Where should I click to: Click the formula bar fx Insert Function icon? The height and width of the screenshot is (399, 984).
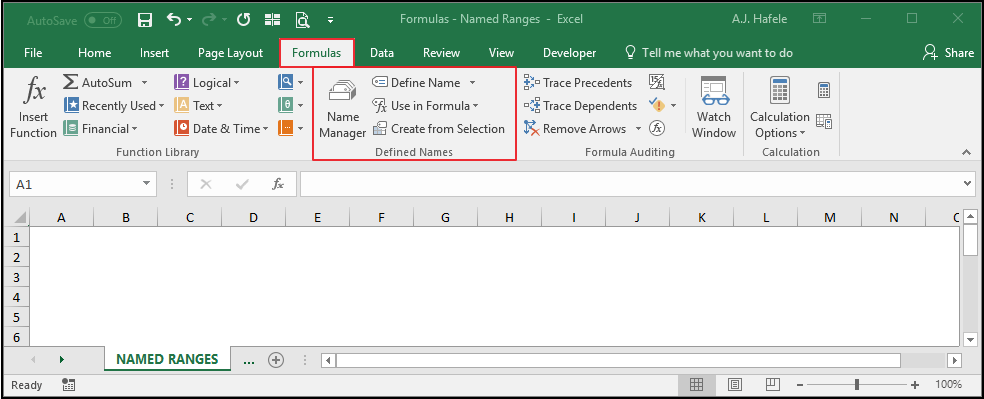pos(277,184)
